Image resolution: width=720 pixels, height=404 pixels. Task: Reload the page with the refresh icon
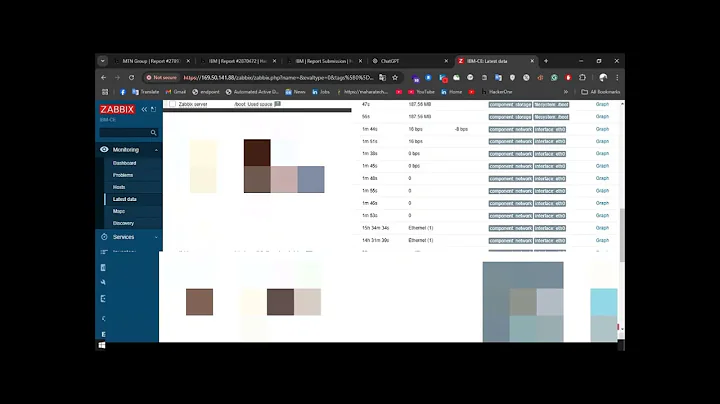131,78
